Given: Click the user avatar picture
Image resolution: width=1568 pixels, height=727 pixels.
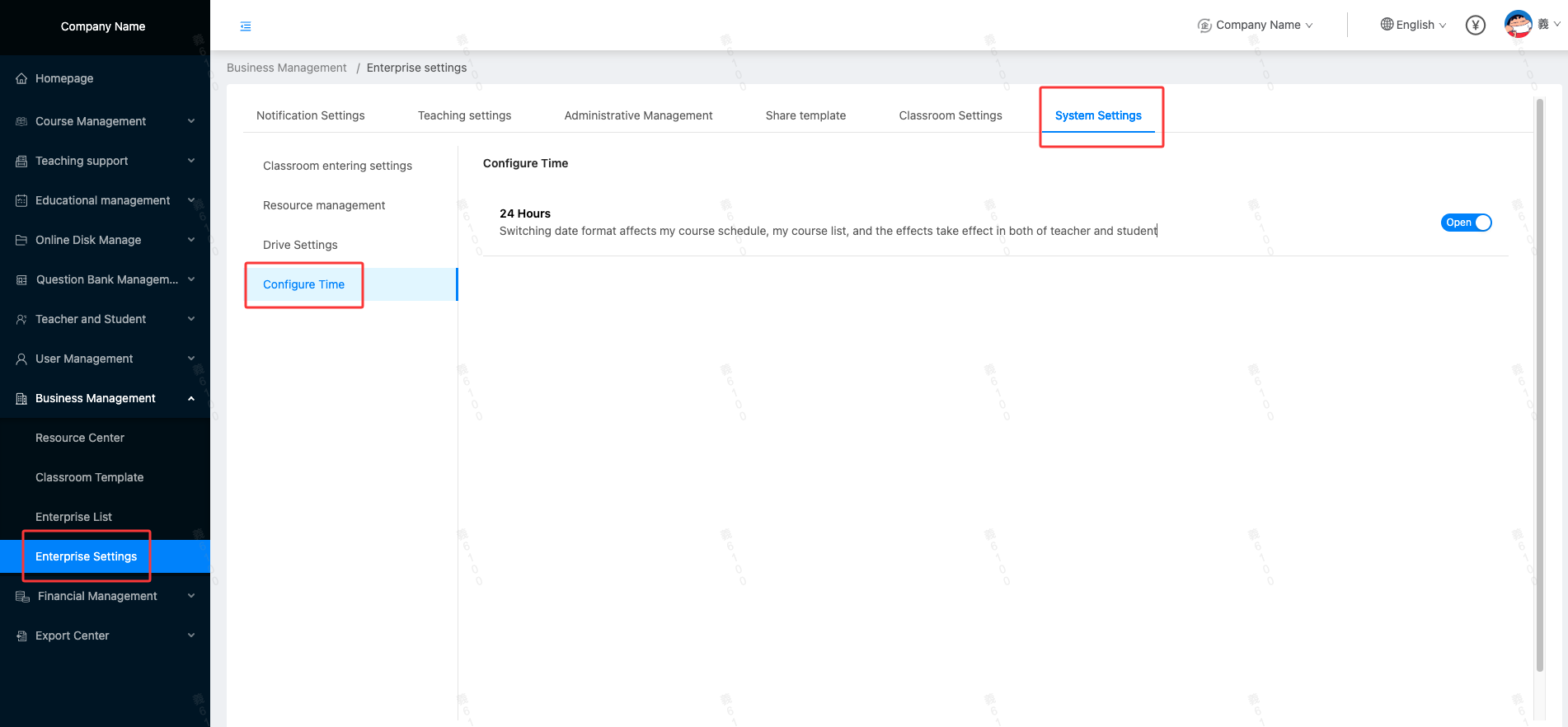Looking at the screenshot, I should pos(1518,24).
